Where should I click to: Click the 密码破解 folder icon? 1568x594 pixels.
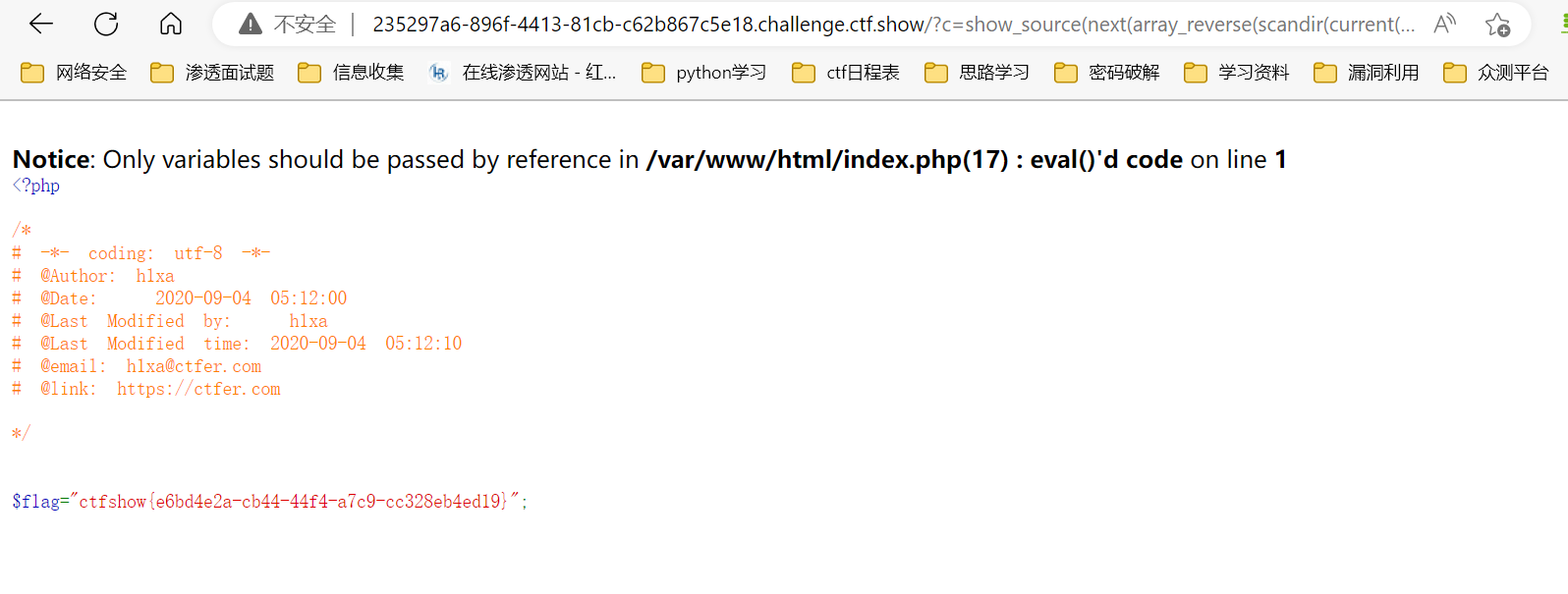pyautogui.click(x=1066, y=73)
